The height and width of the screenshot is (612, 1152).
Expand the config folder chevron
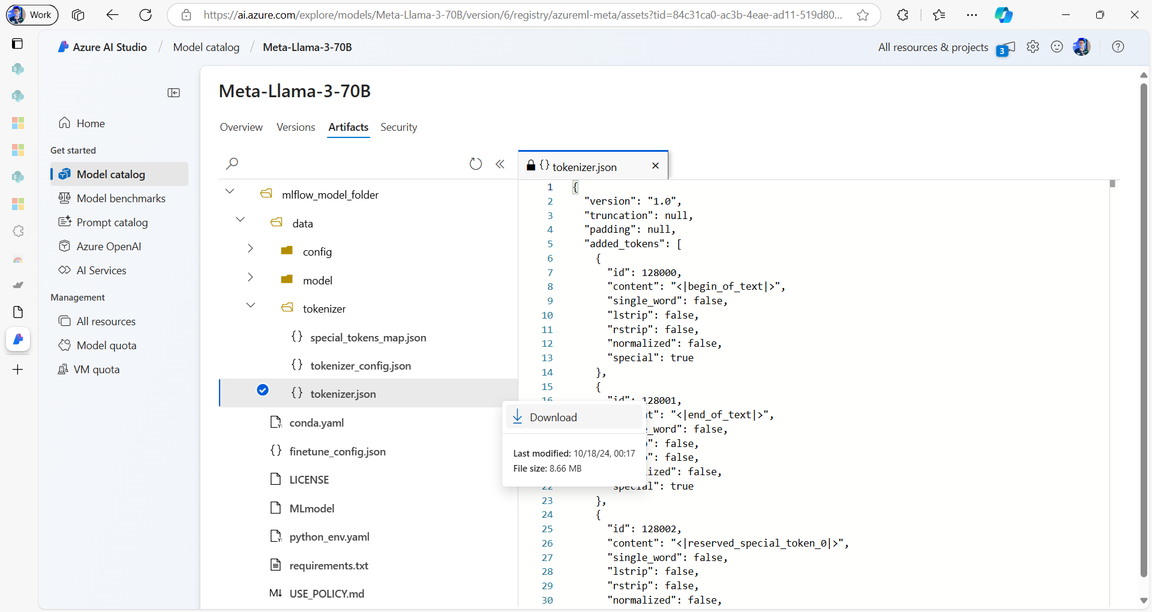click(x=251, y=248)
